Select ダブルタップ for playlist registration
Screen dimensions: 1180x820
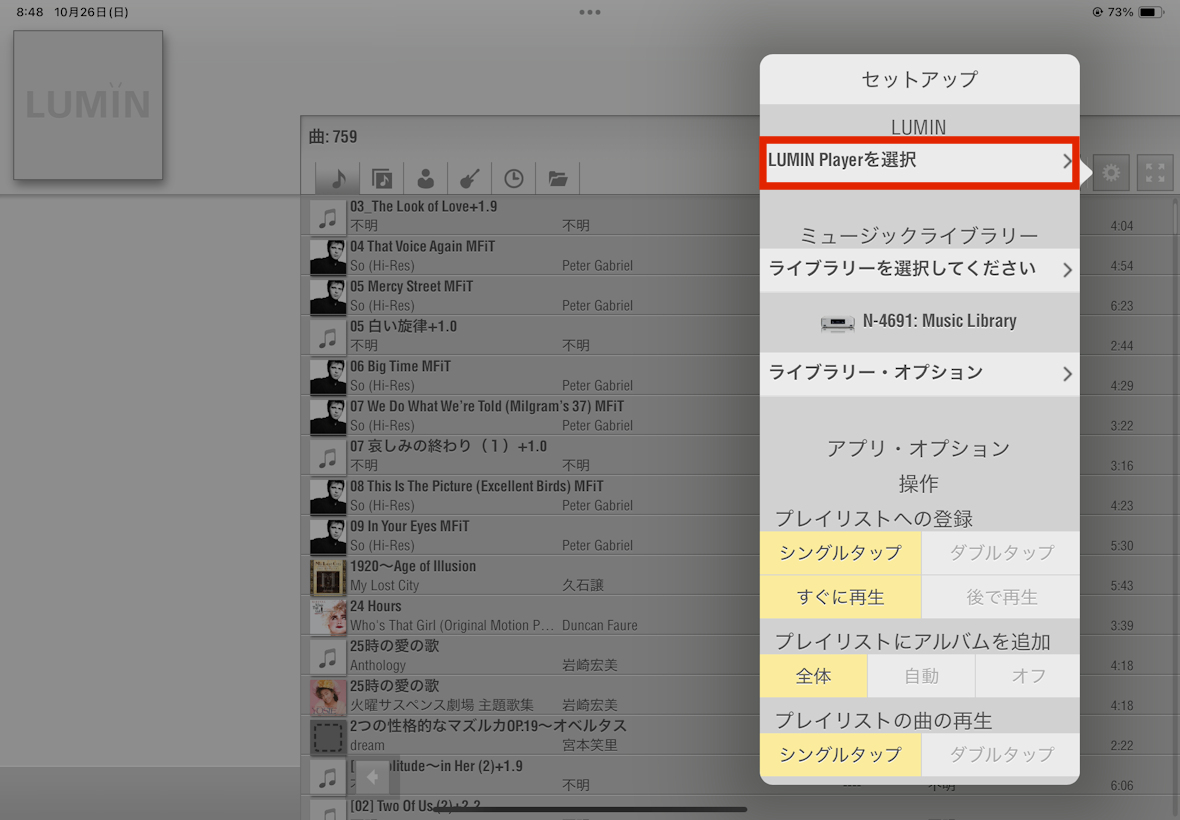1000,553
